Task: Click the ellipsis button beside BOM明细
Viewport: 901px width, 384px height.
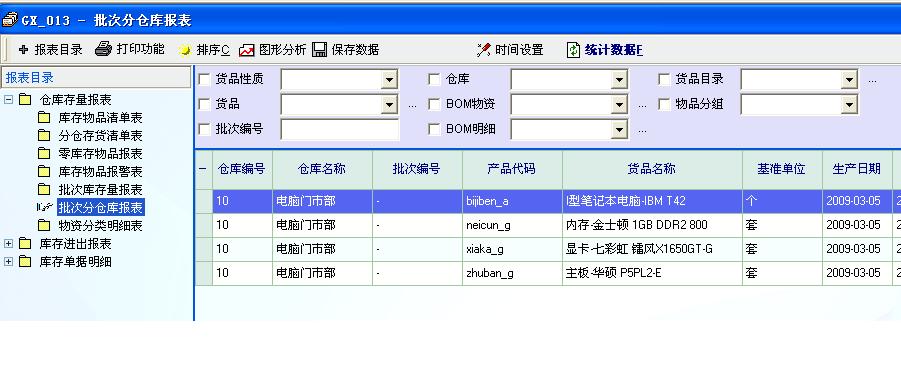Action: [642, 131]
